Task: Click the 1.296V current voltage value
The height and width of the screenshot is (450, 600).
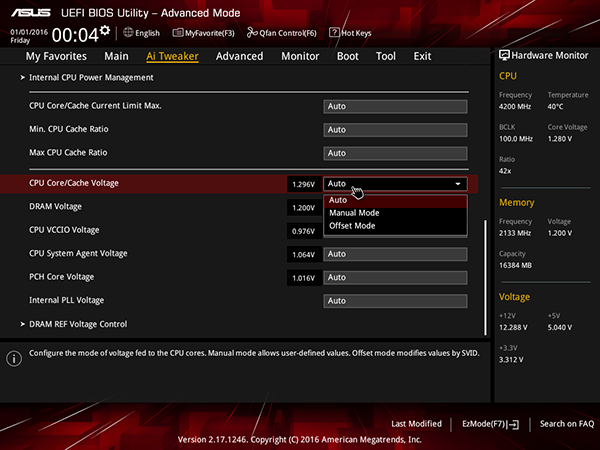Action: point(304,184)
